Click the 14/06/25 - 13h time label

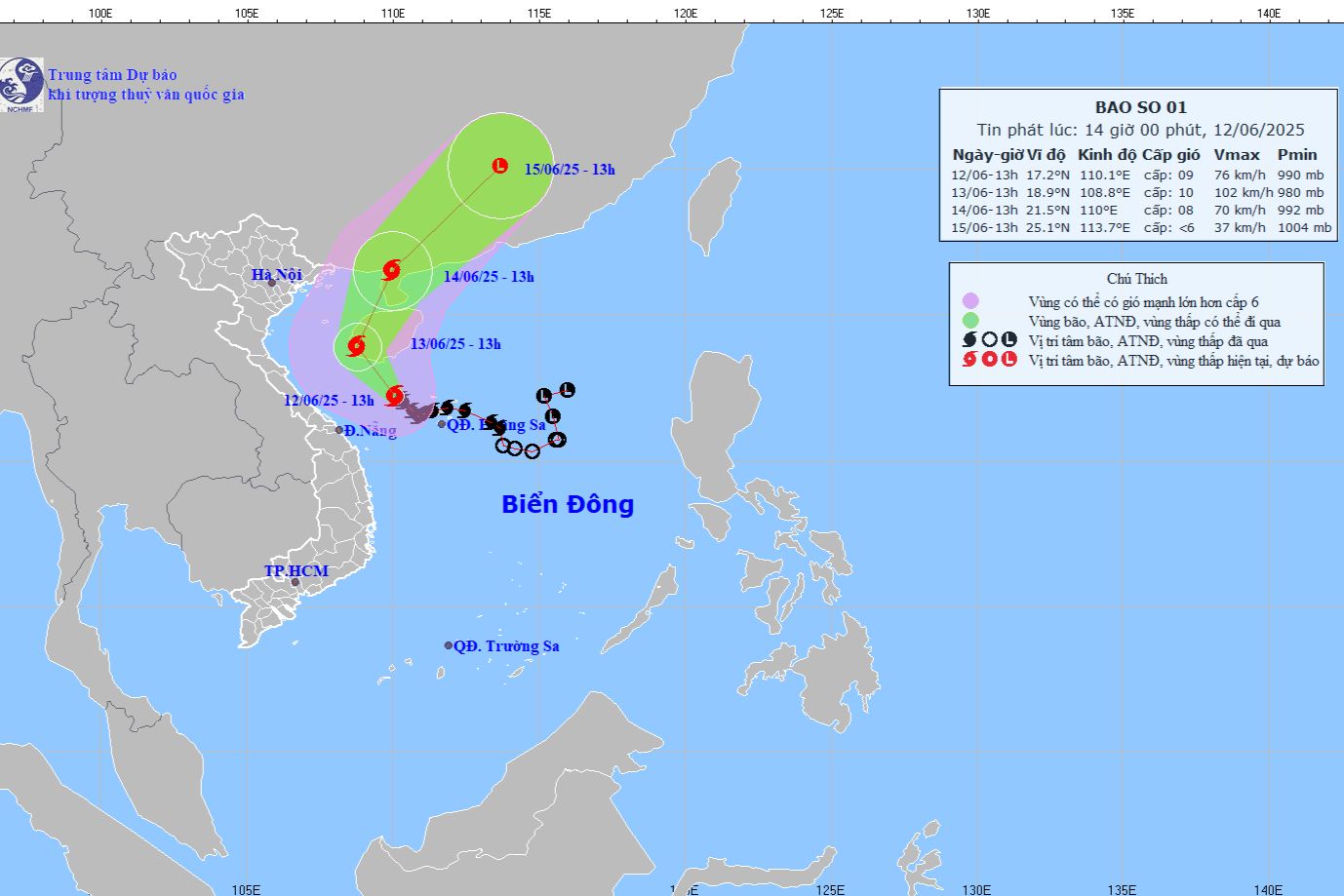[489, 277]
